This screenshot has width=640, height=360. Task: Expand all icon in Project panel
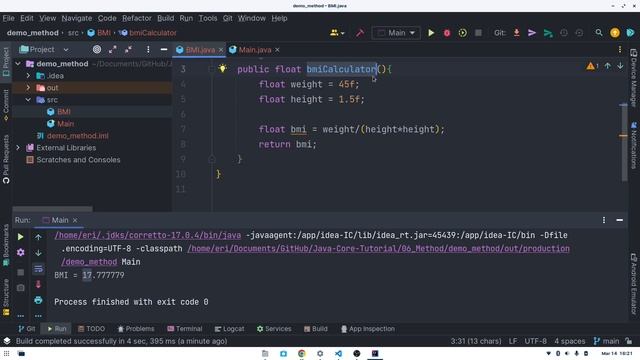pos(113,49)
